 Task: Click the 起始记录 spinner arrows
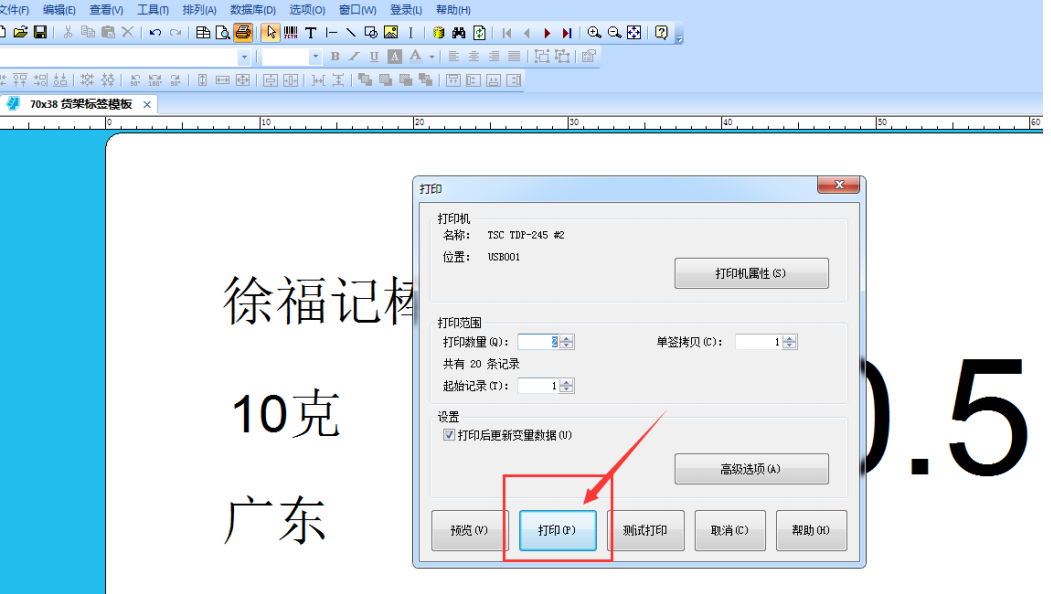pyautogui.click(x=567, y=385)
